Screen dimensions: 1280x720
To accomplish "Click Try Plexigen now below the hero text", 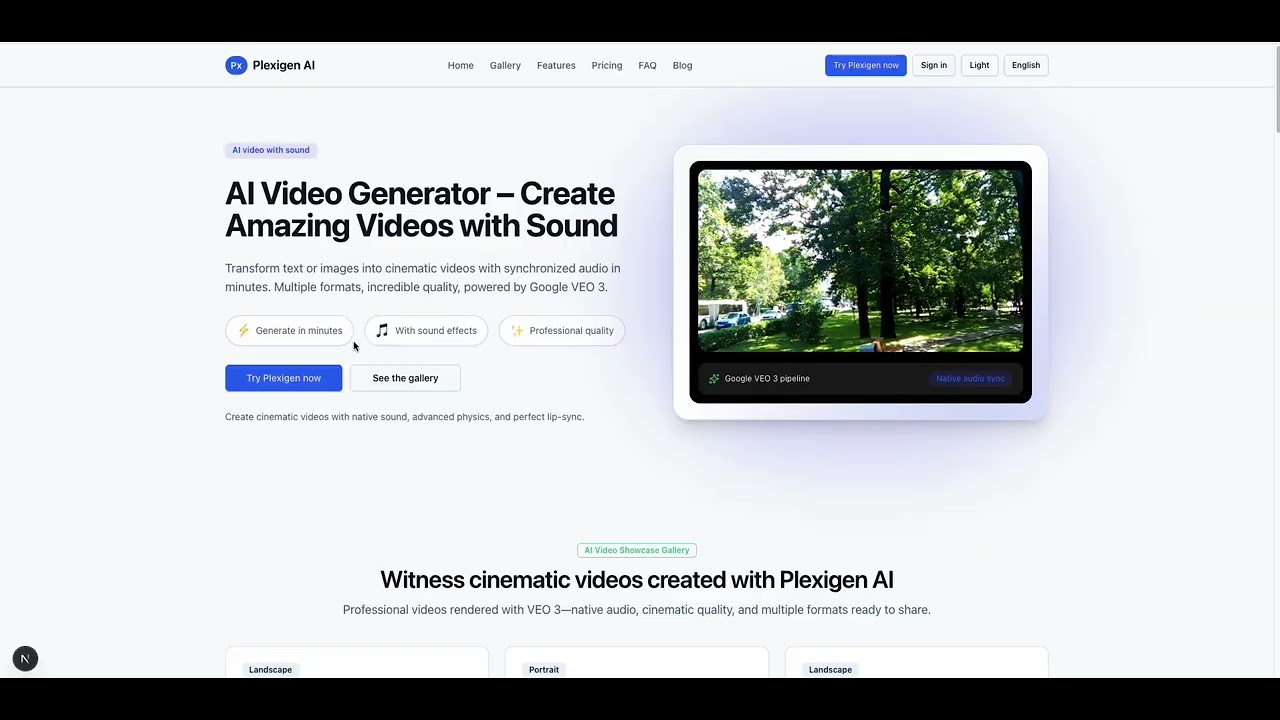I will coord(284,378).
